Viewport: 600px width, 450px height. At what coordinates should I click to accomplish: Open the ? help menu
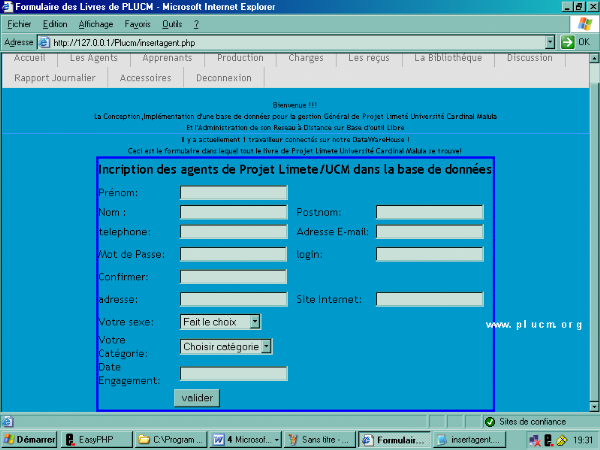click(x=196, y=24)
